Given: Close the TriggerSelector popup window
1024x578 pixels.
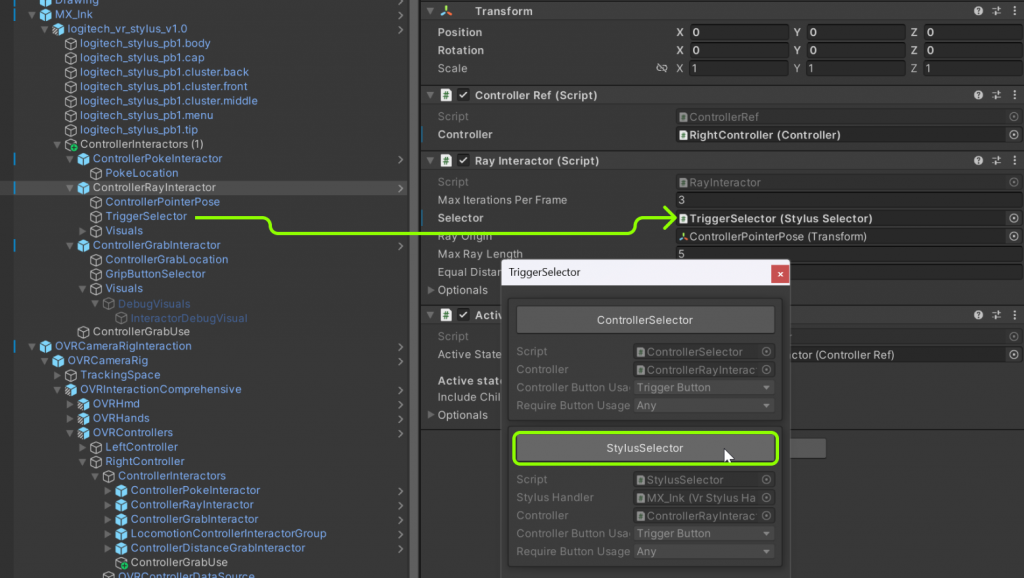Looking at the screenshot, I should [780, 274].
